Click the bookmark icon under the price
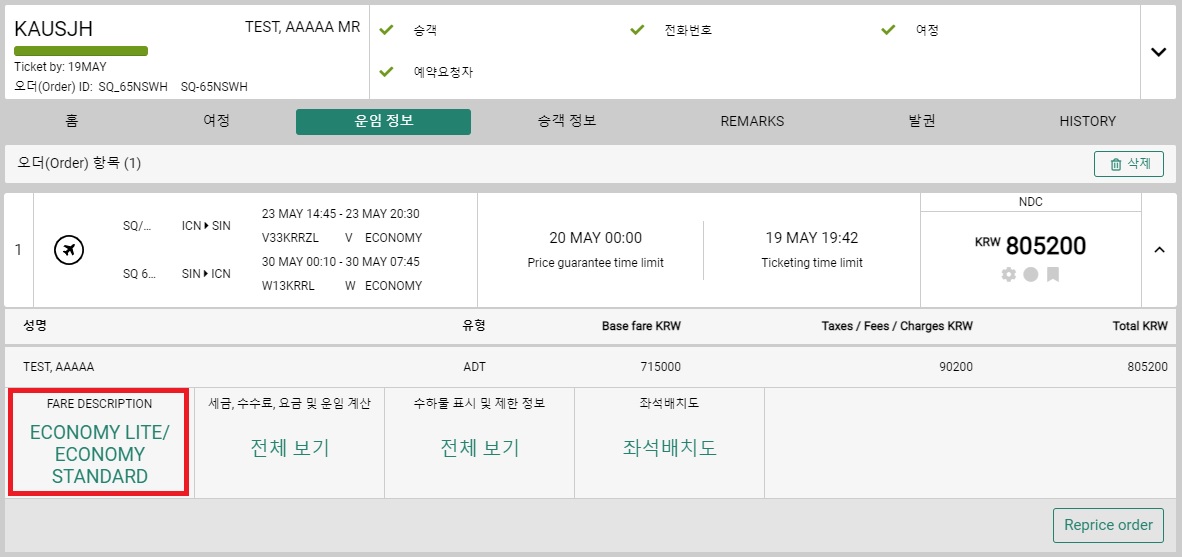Image resolution: width=1182 pixels, height=557 pixels. click(x=1053, y=275)
